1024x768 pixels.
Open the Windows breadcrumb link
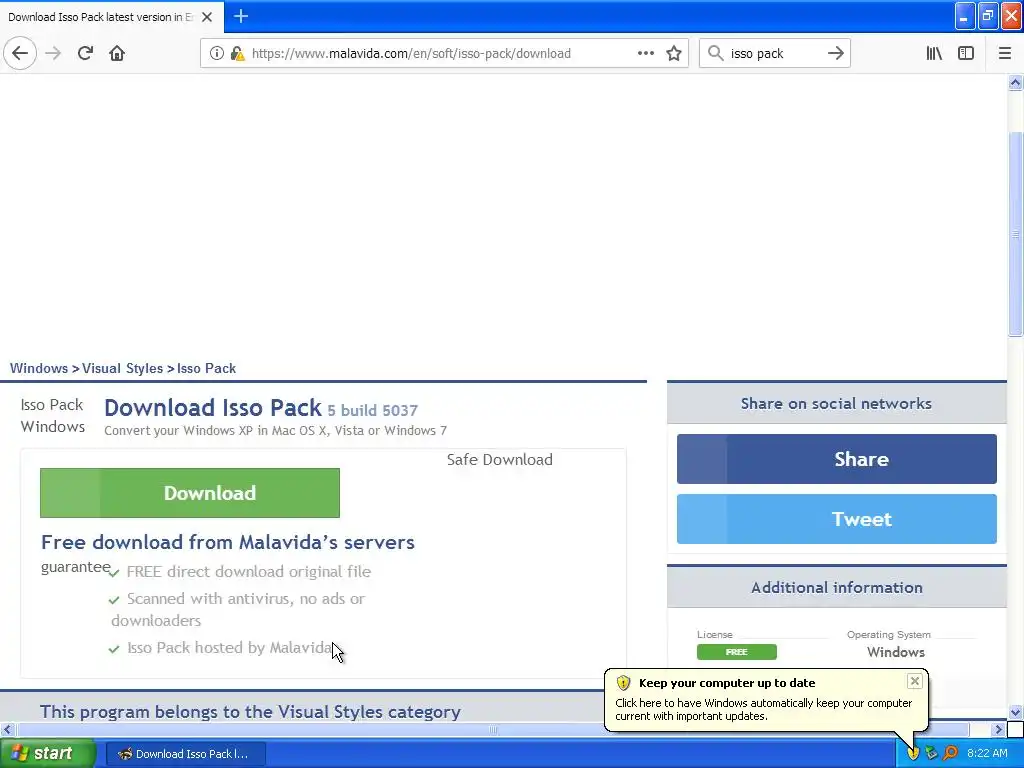(x=39, y=368)
